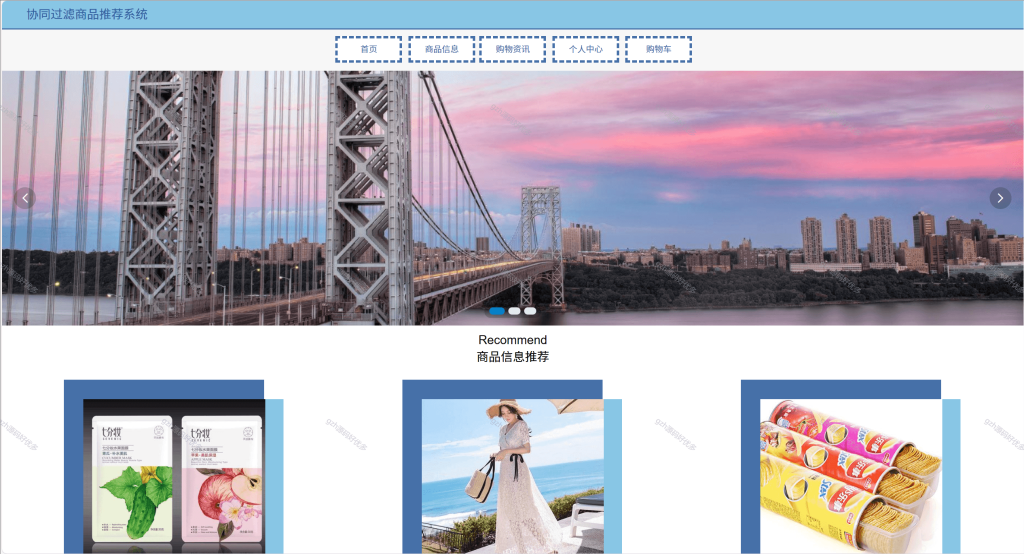Open the Stax potato chips product image
The image size is (1024, 554).
[x=851, y=476]
